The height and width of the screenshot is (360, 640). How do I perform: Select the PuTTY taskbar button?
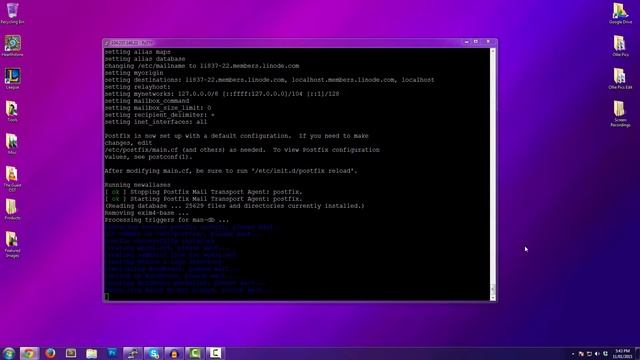133,353
